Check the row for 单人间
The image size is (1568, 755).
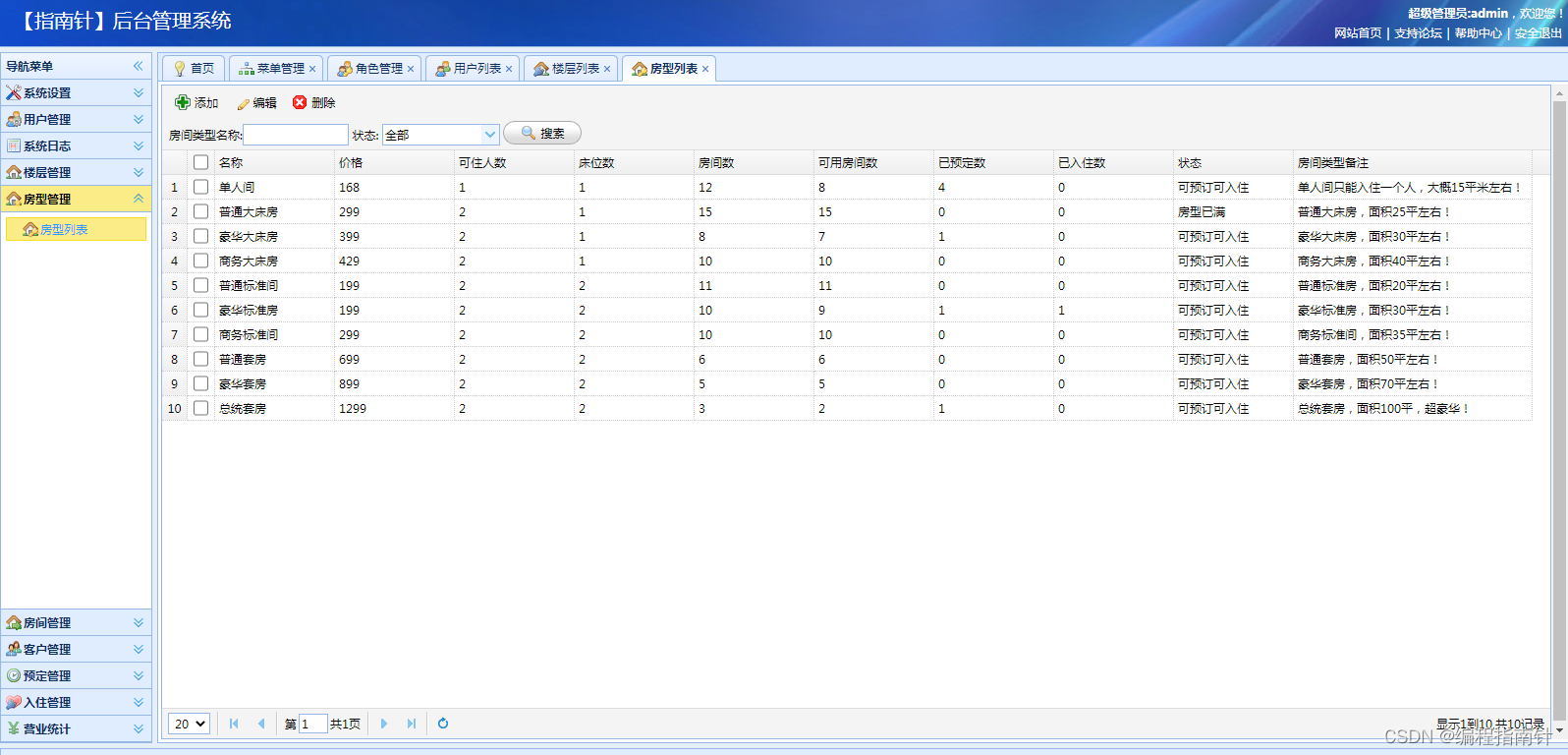(201, 187)
